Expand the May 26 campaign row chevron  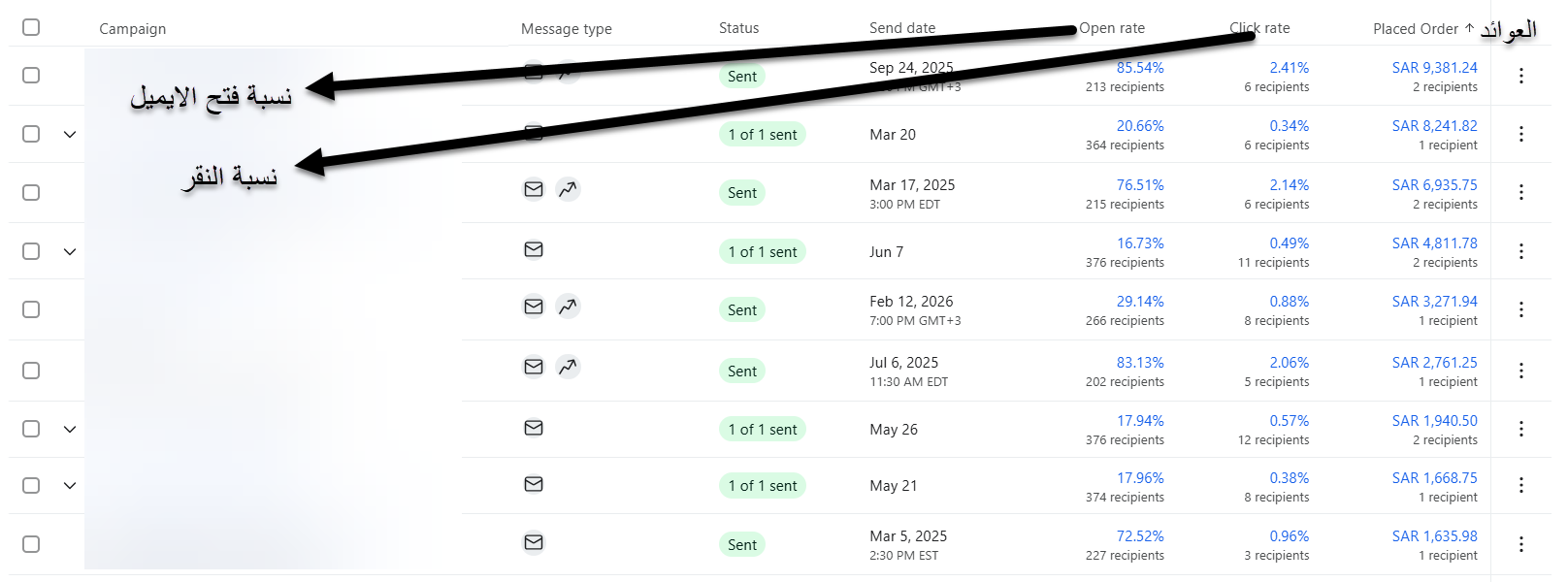[x=70, y=429]
